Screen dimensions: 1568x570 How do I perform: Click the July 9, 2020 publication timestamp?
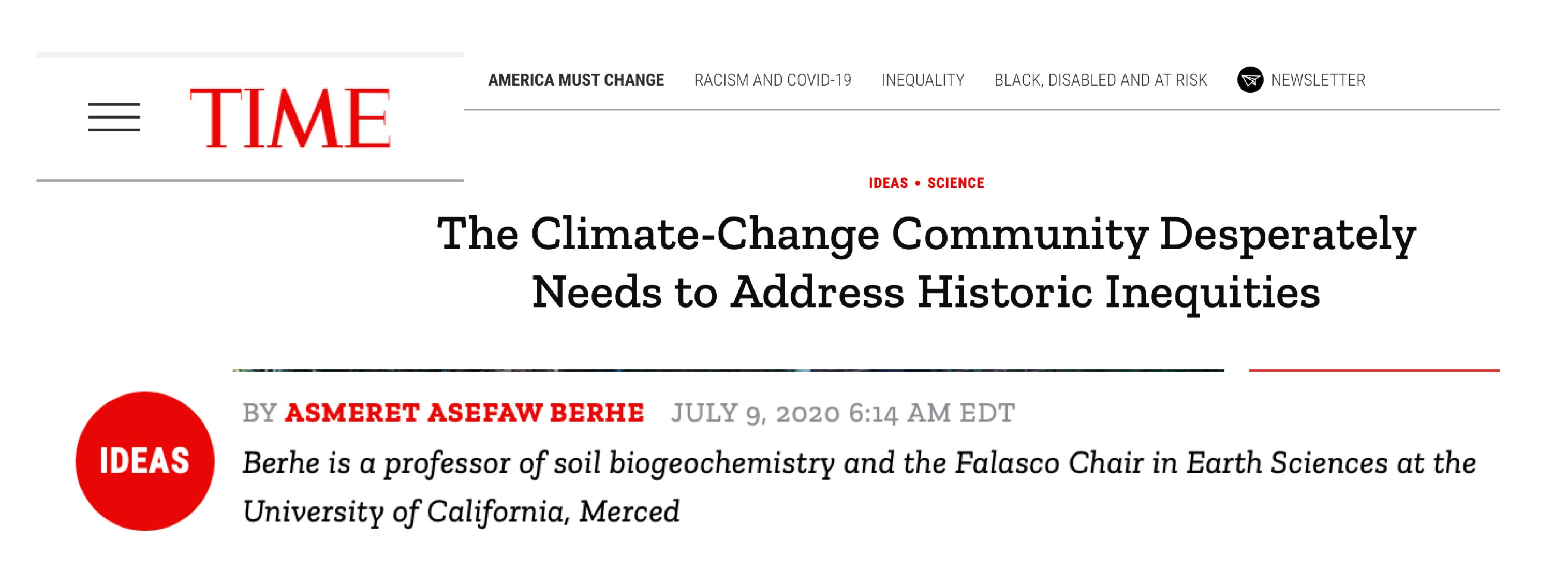(x=843, y=413)
